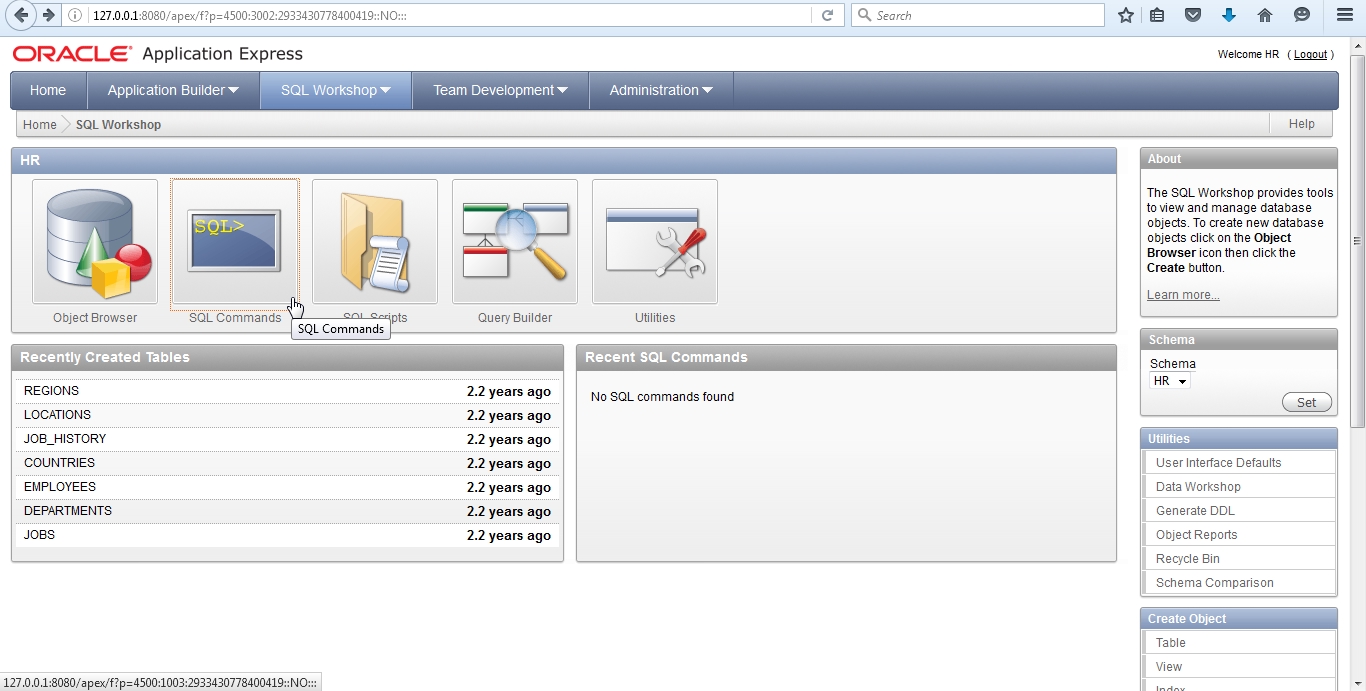The width and height of the screenshot is (1366, 691).
Task: Open the Recycle Bin utility
Action: (1239, 559)
